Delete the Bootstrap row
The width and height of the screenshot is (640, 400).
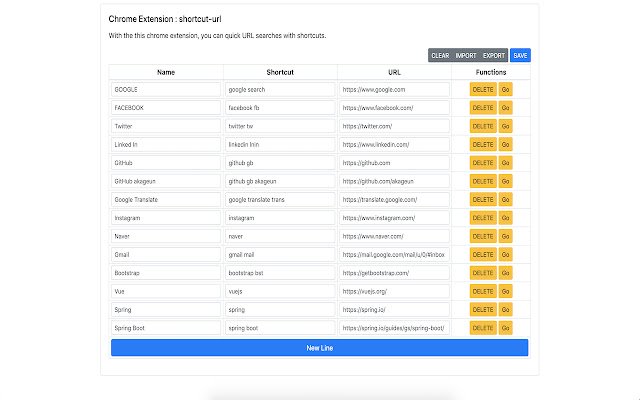[483, 273]
